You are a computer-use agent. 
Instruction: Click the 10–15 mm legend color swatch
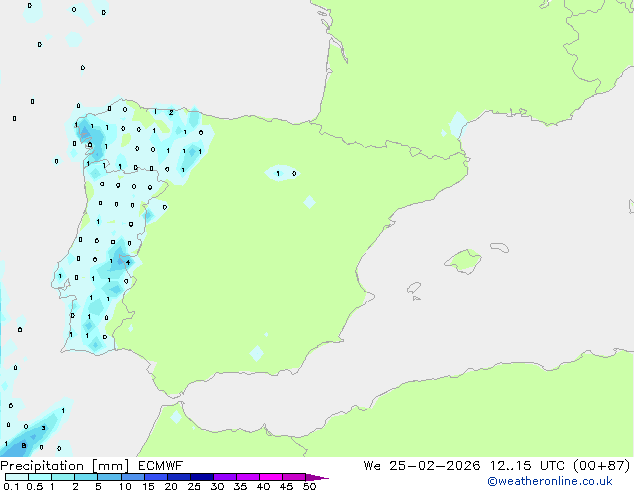(x=133, y=477)
